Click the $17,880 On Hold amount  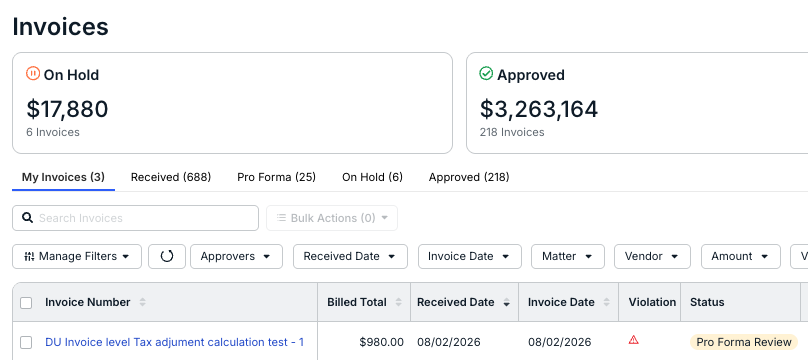coord(68,109)
